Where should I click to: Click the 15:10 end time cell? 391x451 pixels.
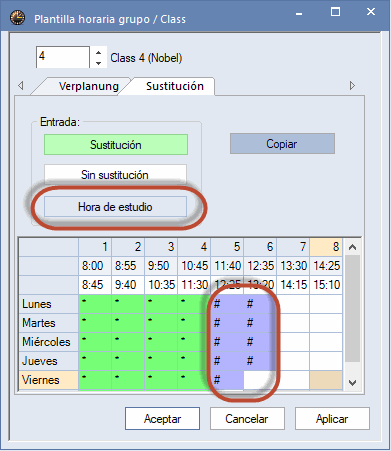coord(326,285)
